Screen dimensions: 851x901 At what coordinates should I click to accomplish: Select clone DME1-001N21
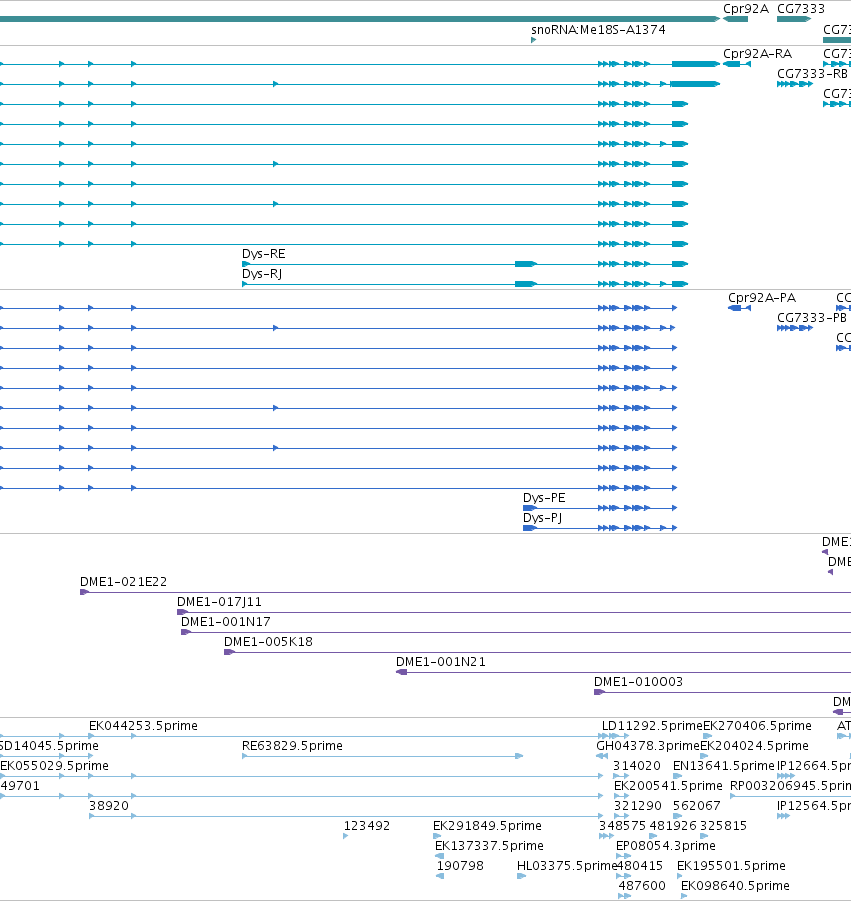pos(623,672)
